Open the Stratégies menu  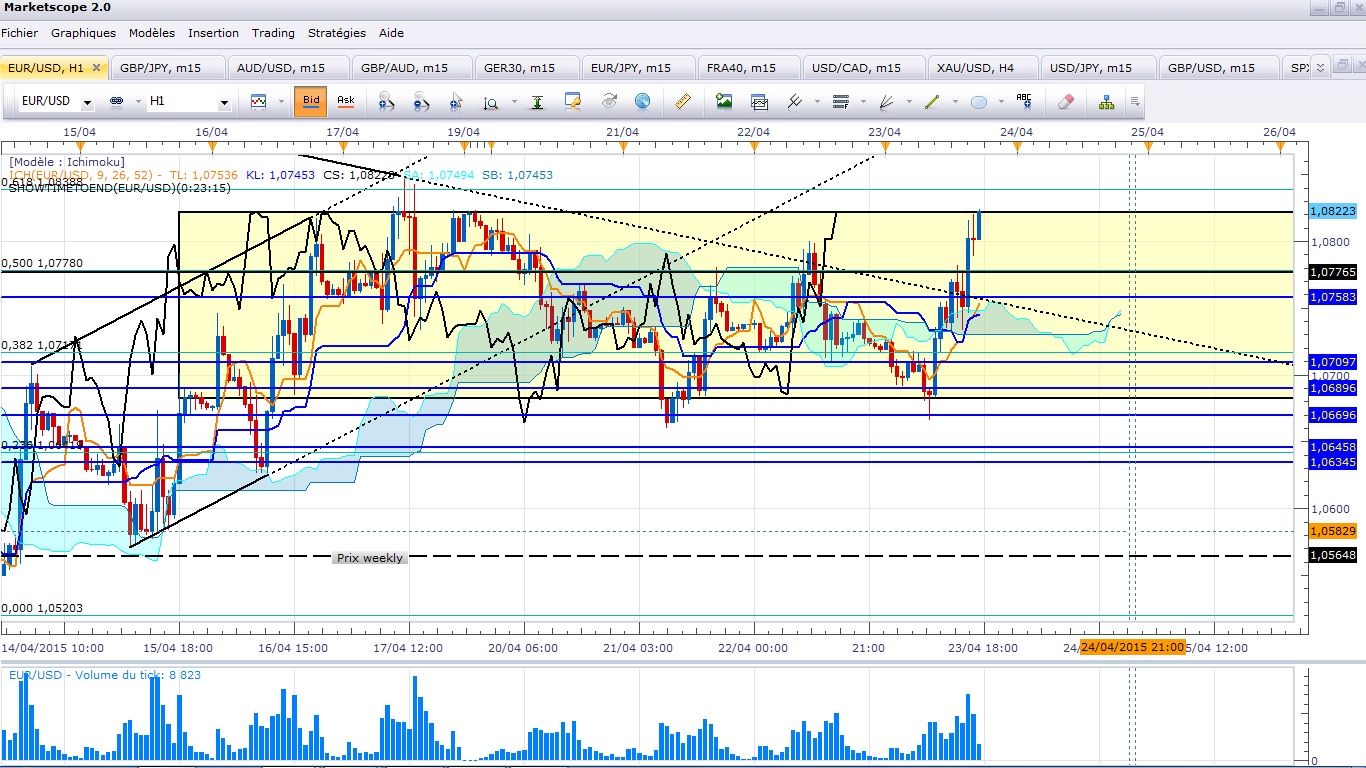336,33
